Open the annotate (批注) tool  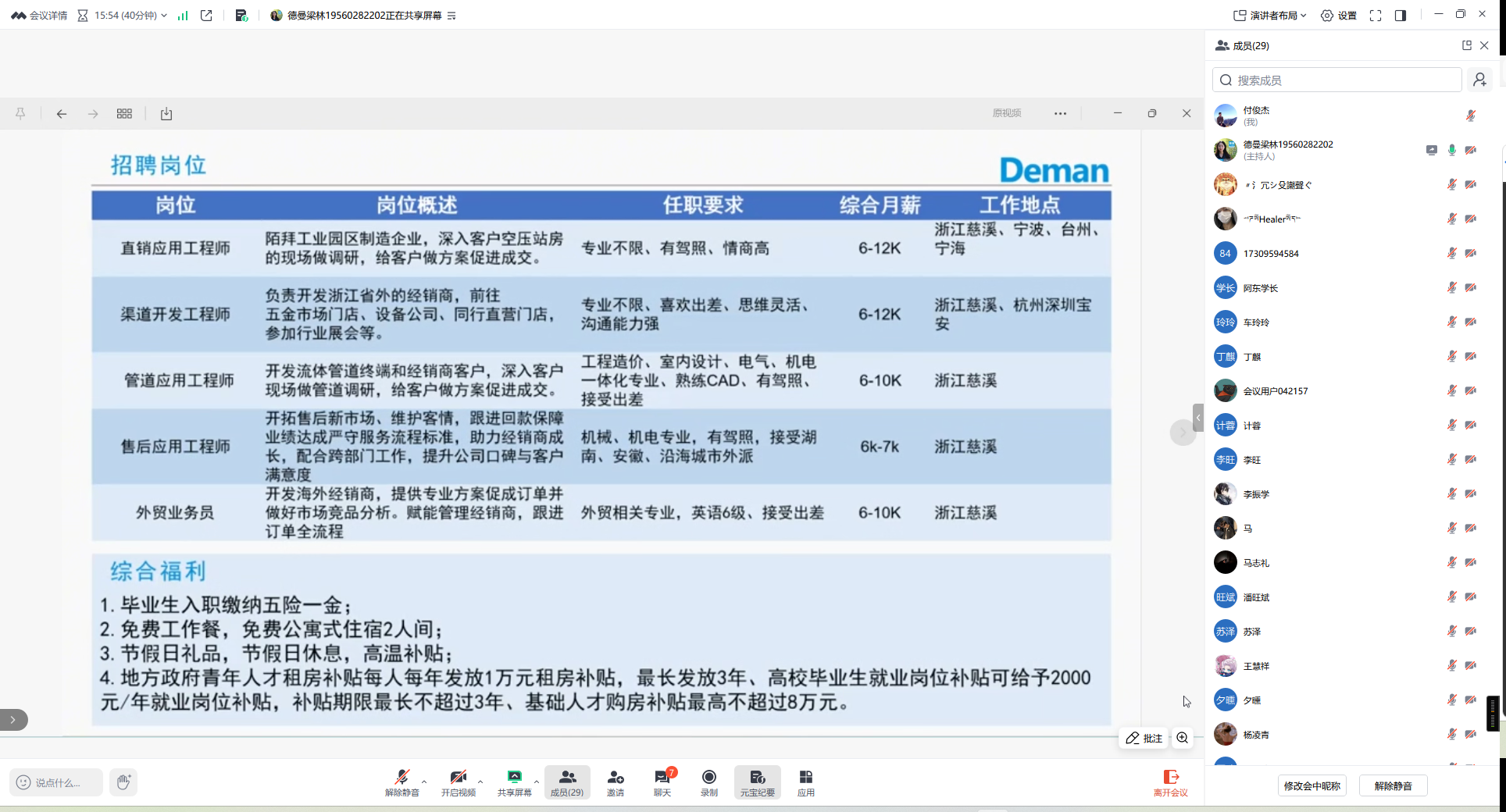pyautogui.click(x=1144, y=738)
